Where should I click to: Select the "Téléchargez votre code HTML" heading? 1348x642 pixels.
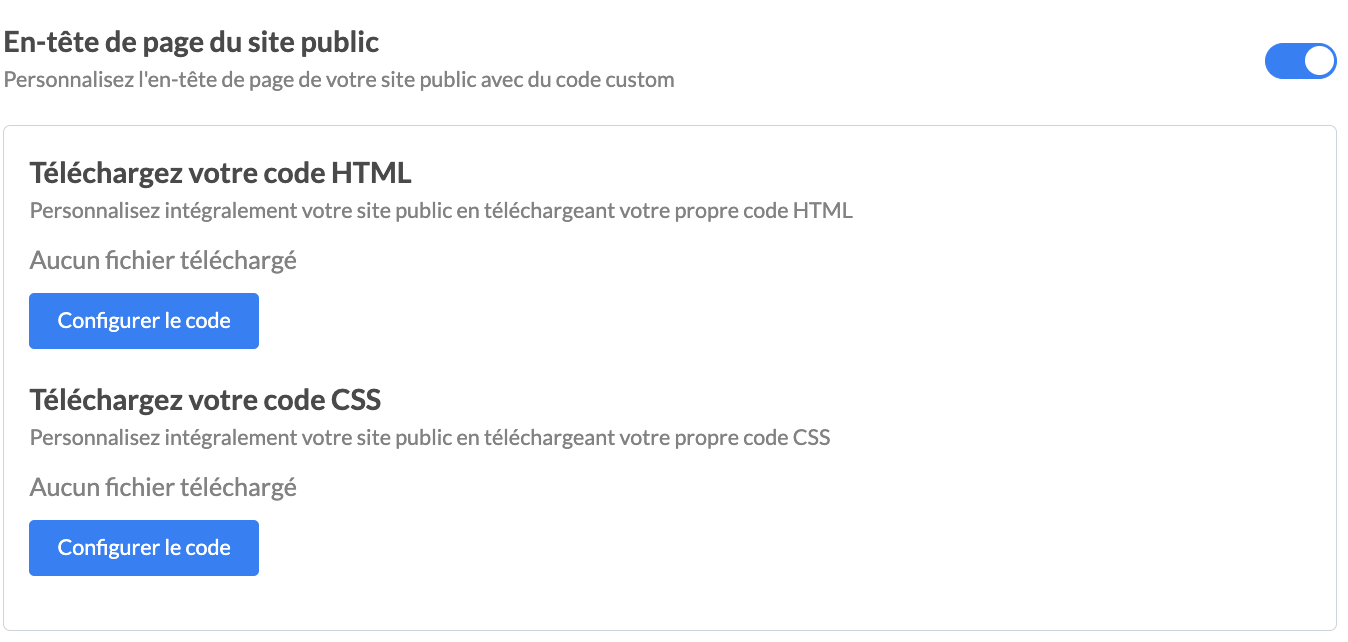[x=221, y=173]
